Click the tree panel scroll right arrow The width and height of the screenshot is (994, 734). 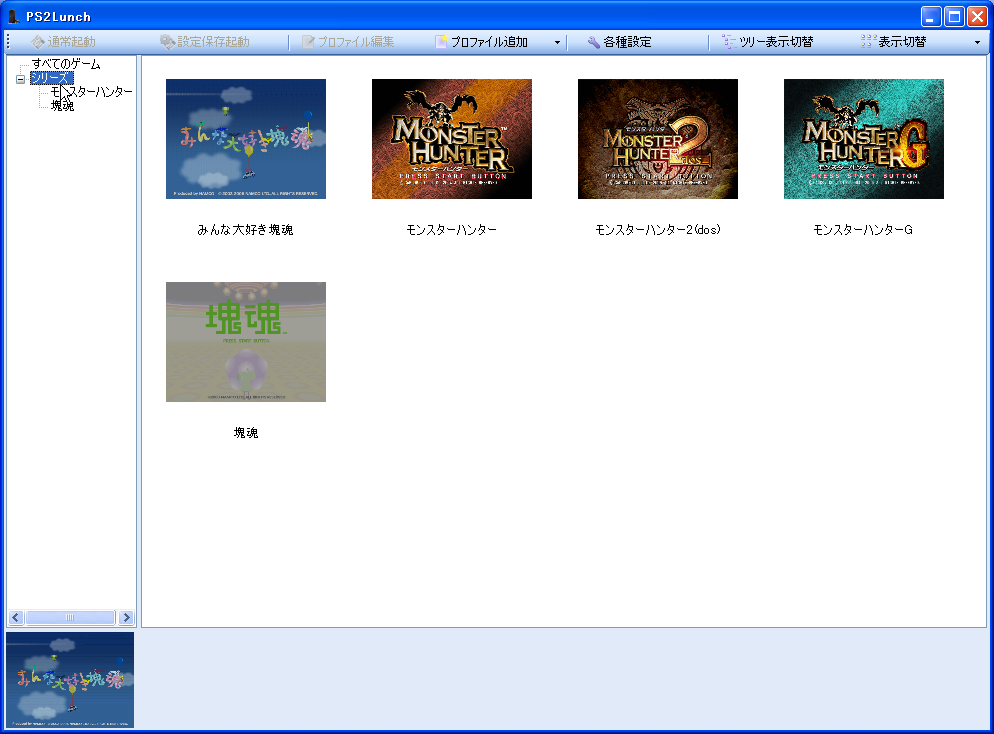tap(126, 617)
